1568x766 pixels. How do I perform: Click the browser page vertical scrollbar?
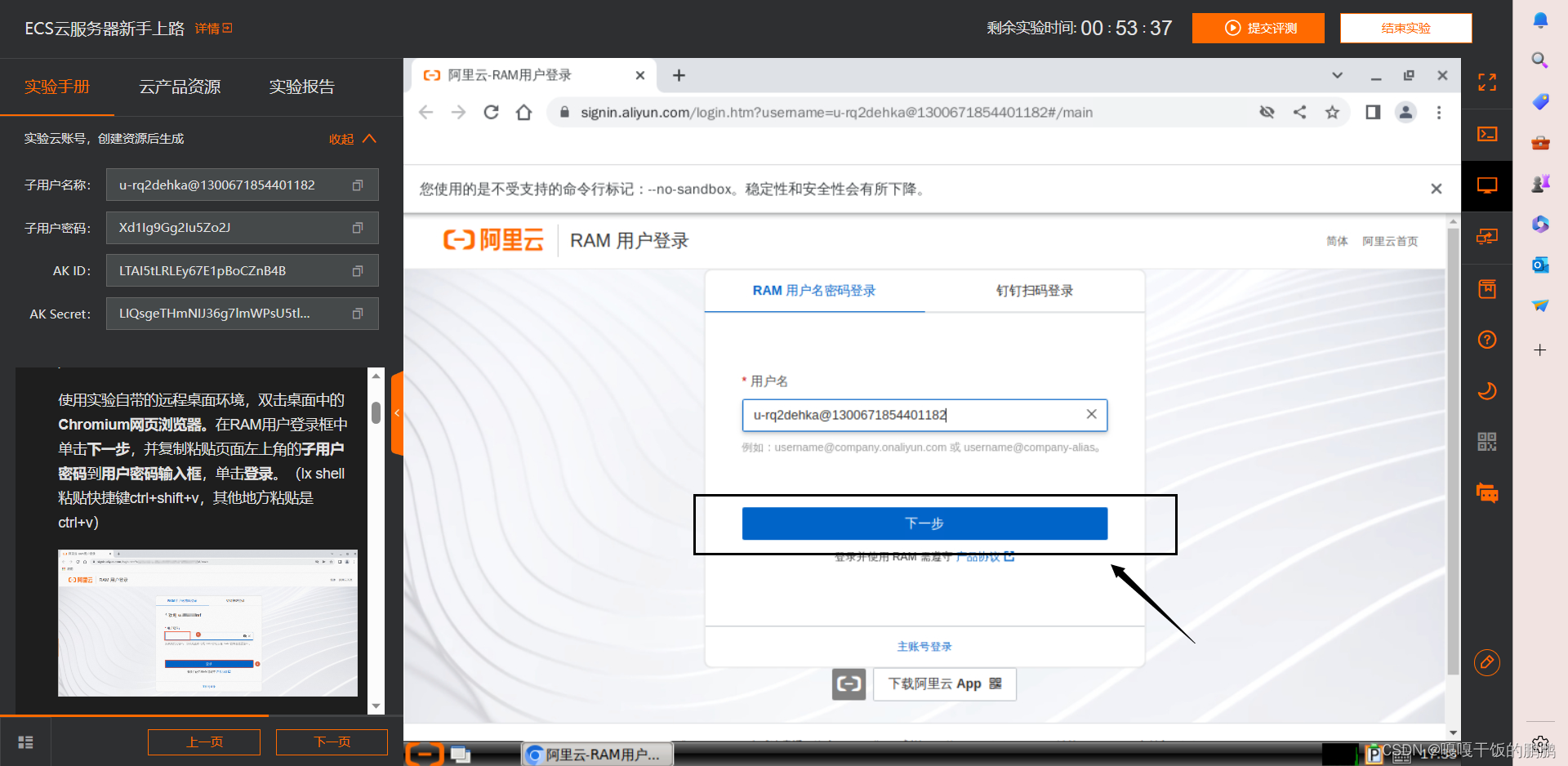1453,450
